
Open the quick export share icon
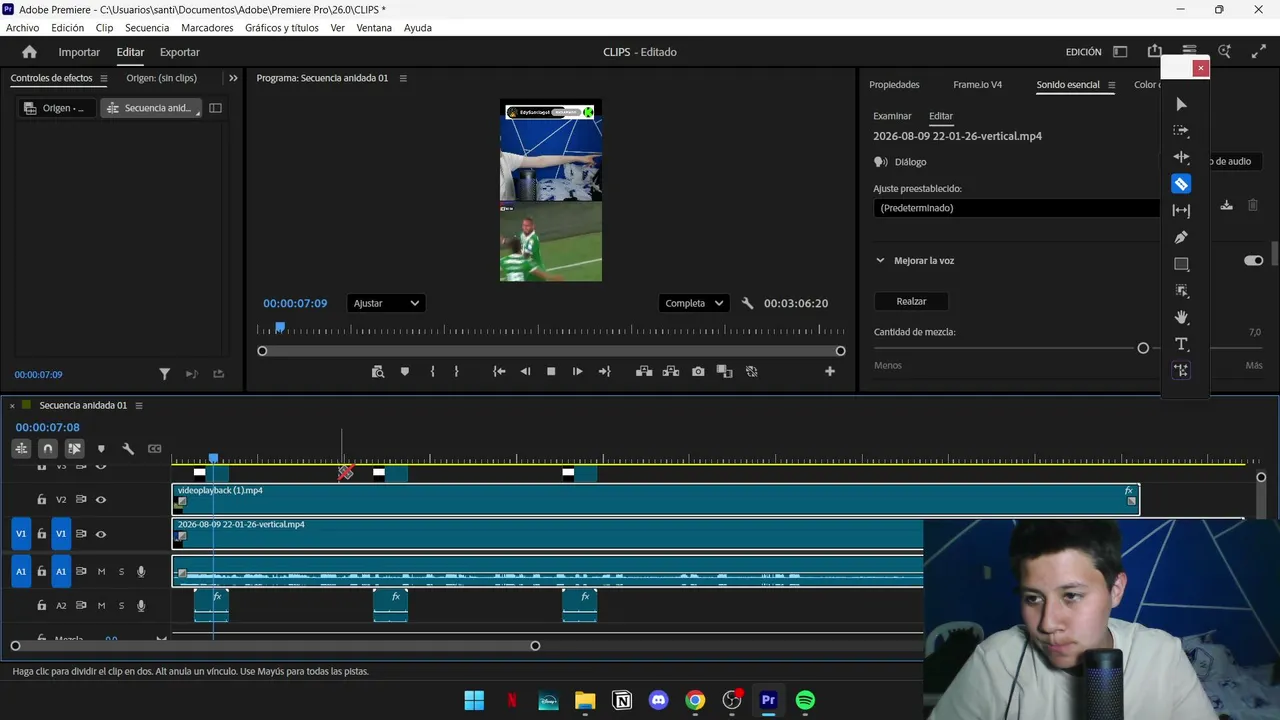(1155, 52)
